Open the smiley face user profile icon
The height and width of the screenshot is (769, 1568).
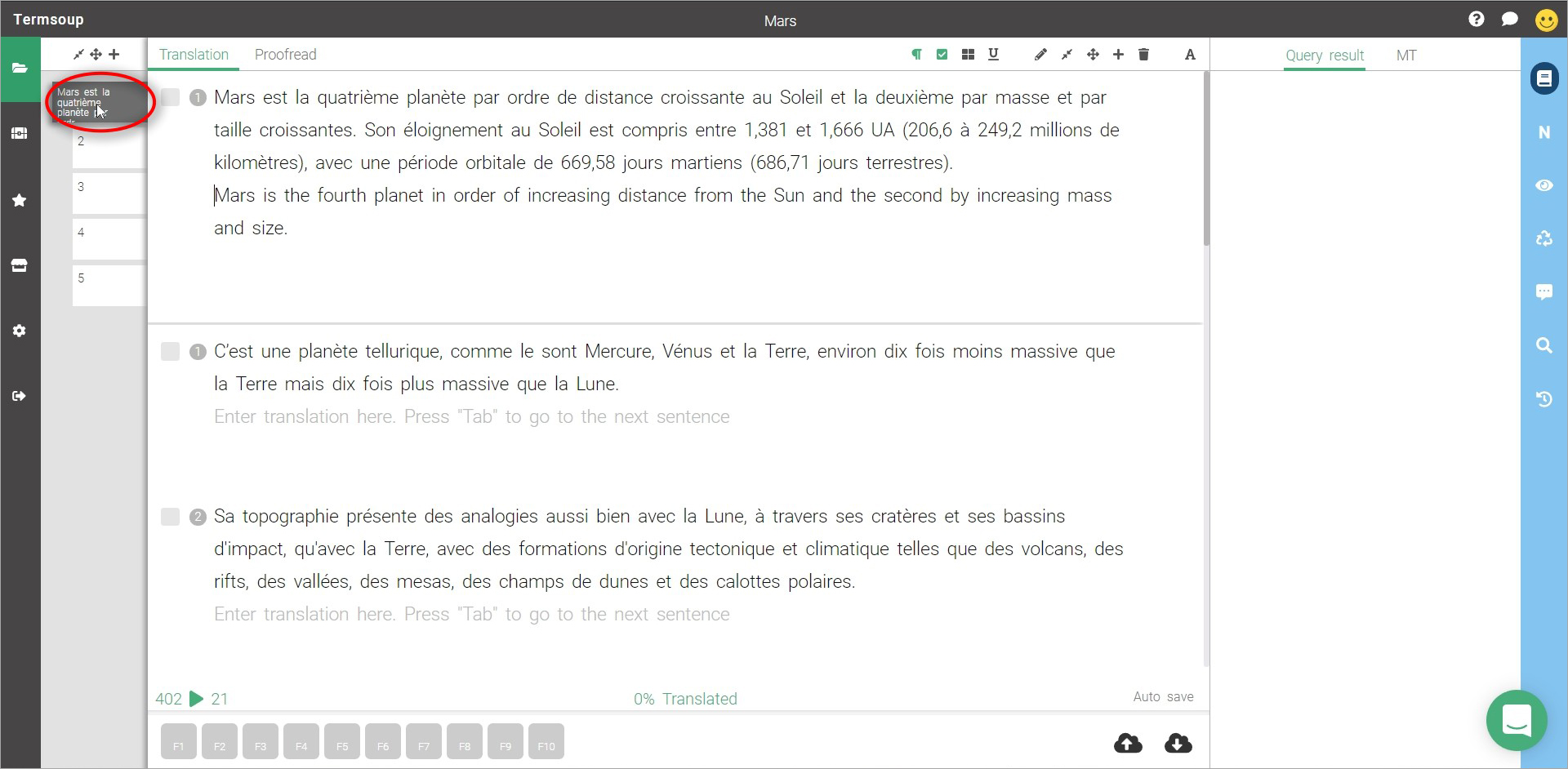point(1546,20)
